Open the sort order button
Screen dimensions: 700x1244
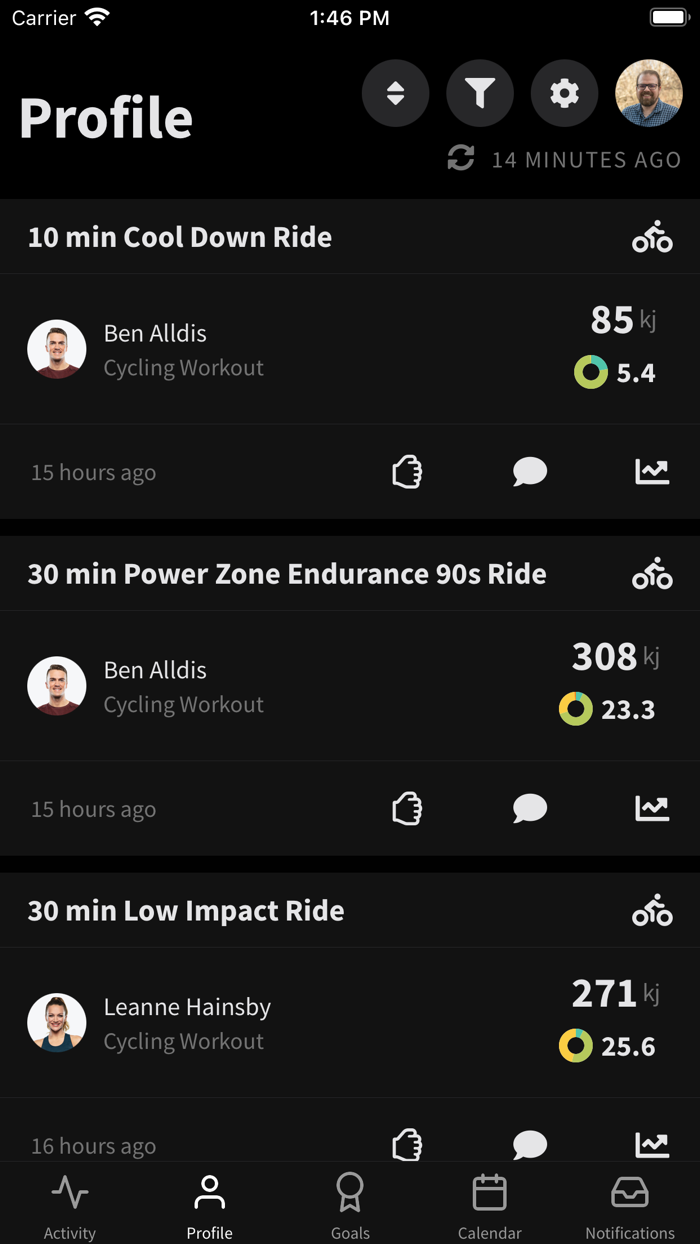[396, 94]
